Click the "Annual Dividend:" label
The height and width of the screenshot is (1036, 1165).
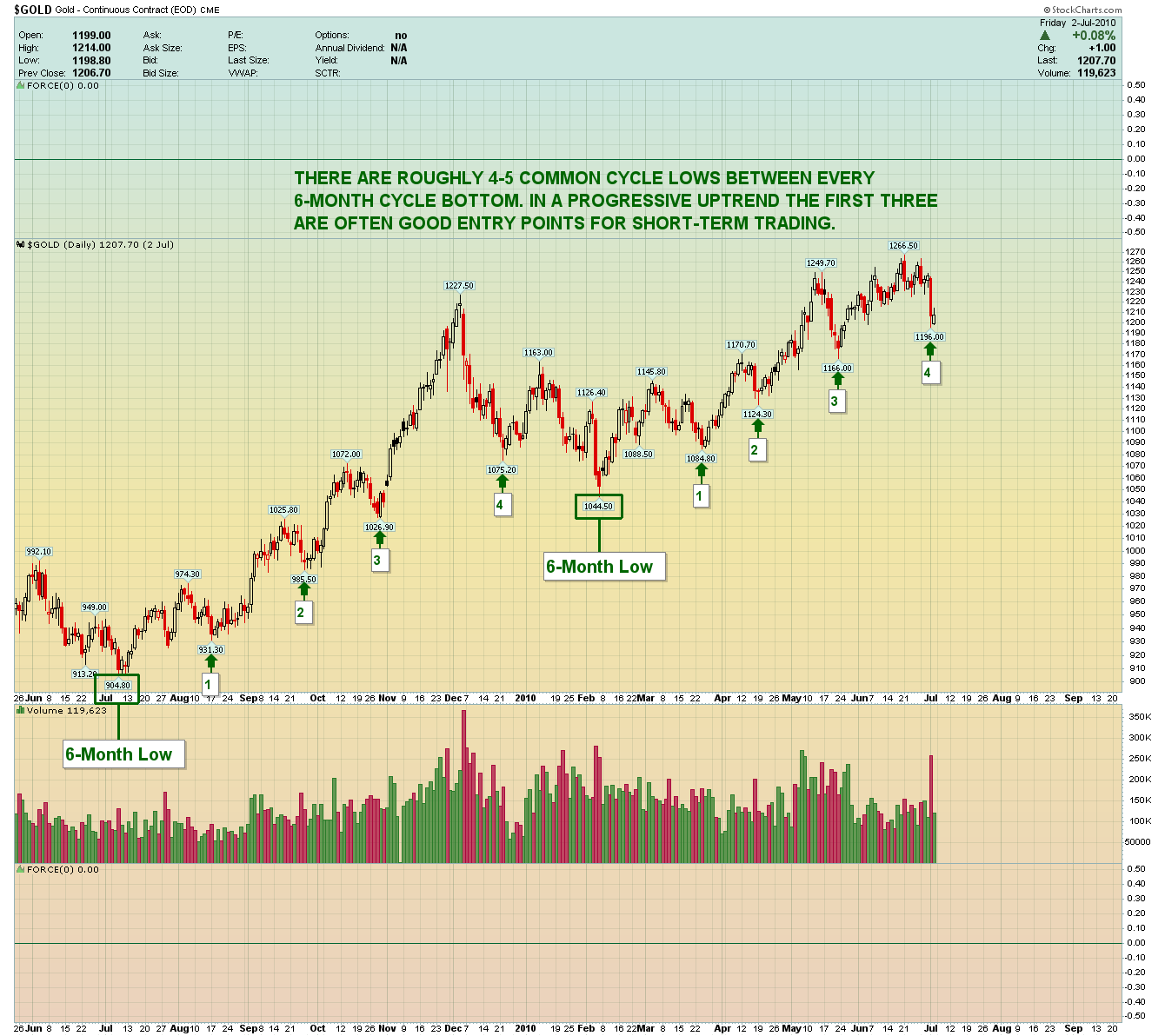[x=349, y=48]
